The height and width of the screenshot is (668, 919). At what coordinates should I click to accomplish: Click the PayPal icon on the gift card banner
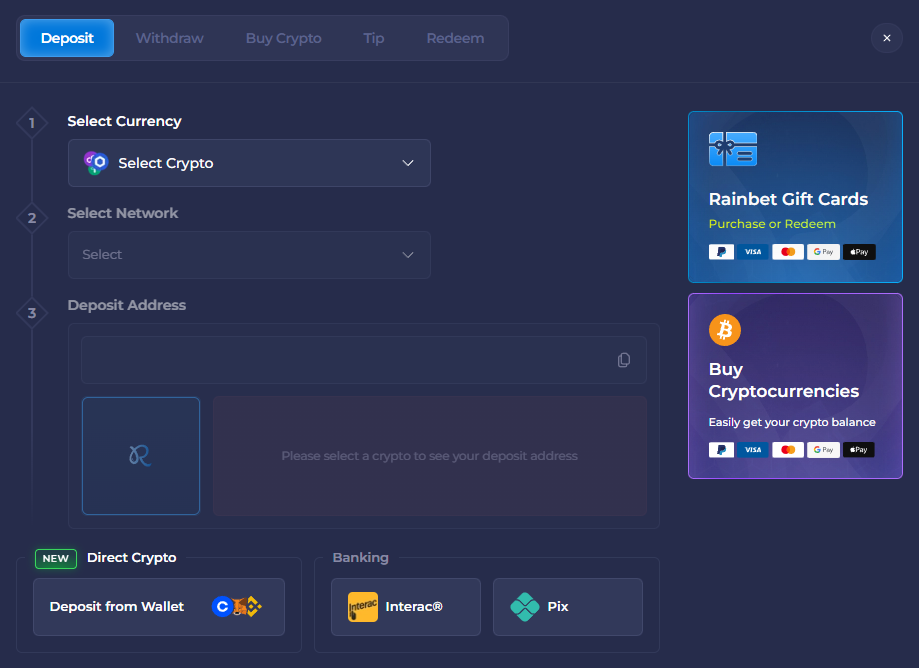[x=721, y=251]
